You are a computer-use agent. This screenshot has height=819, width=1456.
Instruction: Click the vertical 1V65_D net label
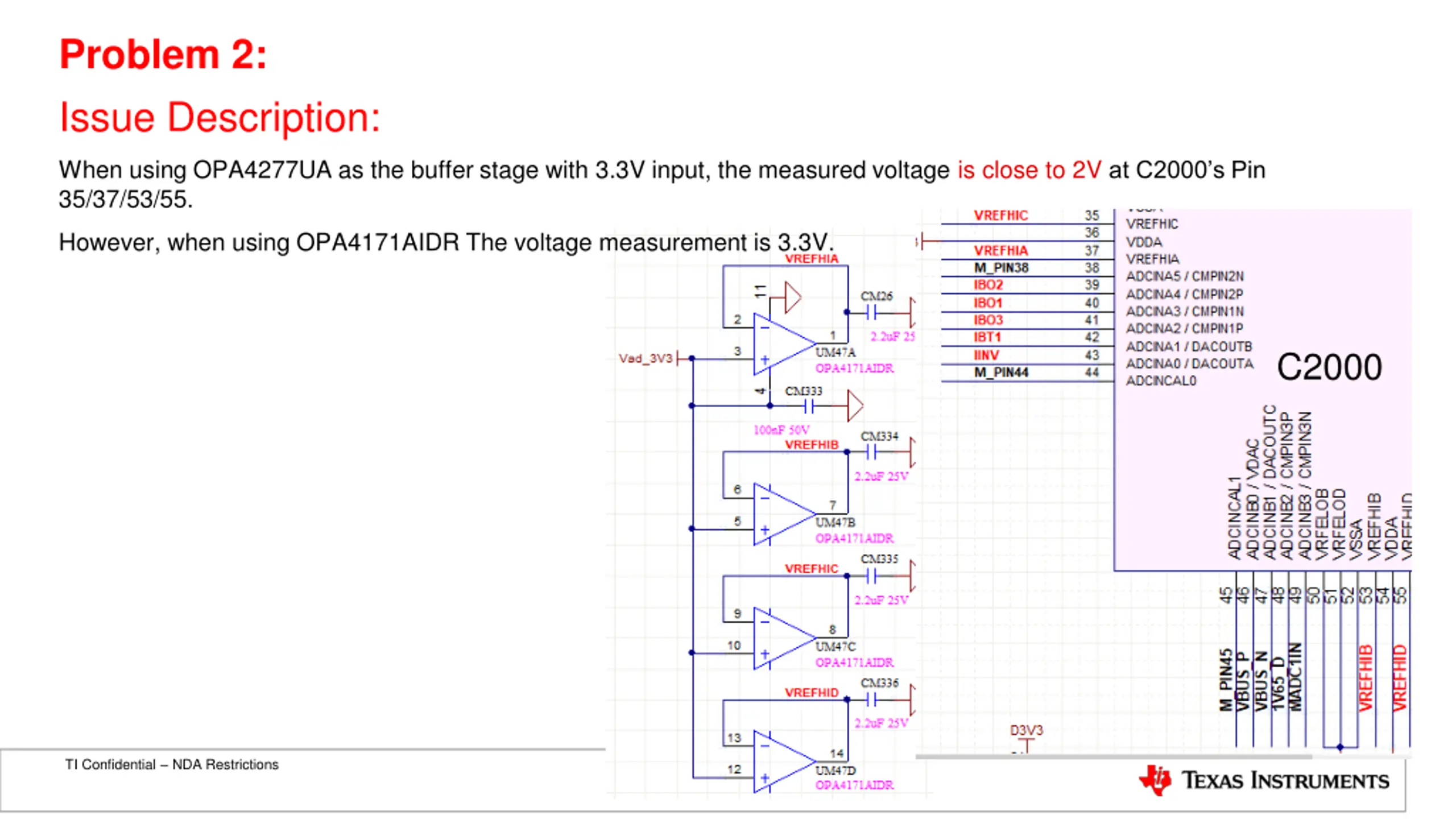click(x=1277, y=684)
